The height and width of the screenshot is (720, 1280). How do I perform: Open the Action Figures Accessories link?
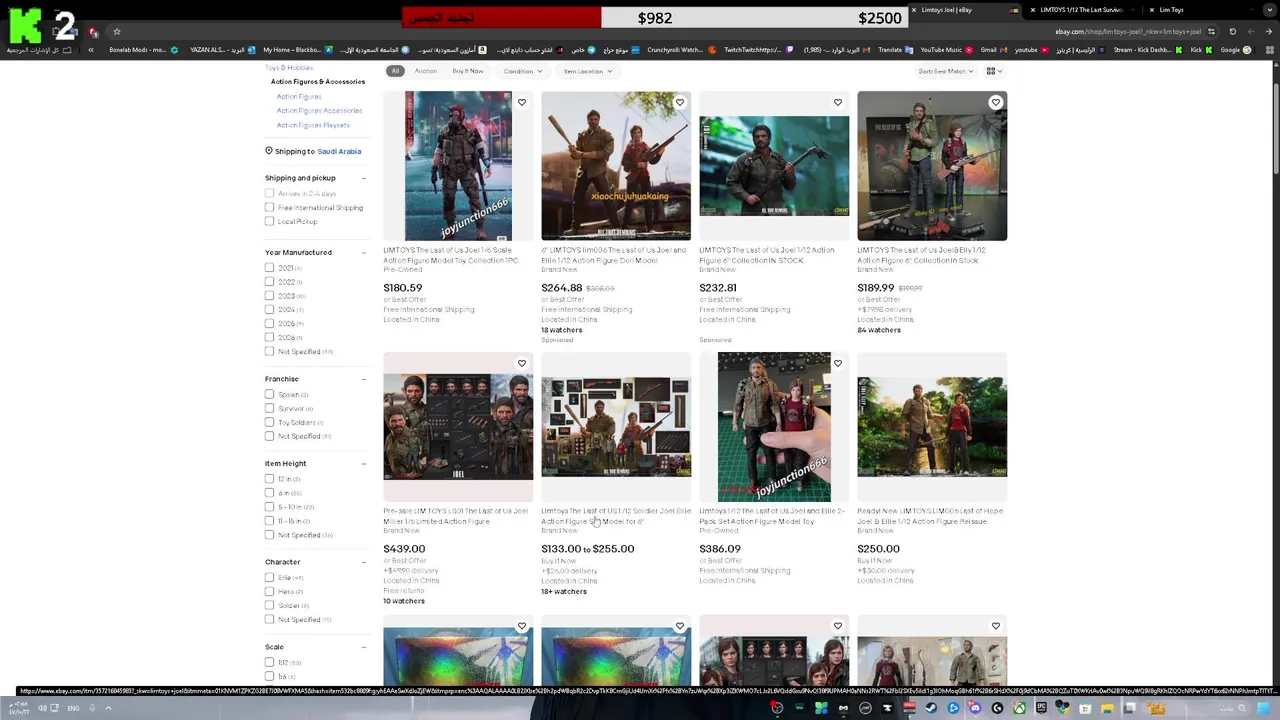319,111
